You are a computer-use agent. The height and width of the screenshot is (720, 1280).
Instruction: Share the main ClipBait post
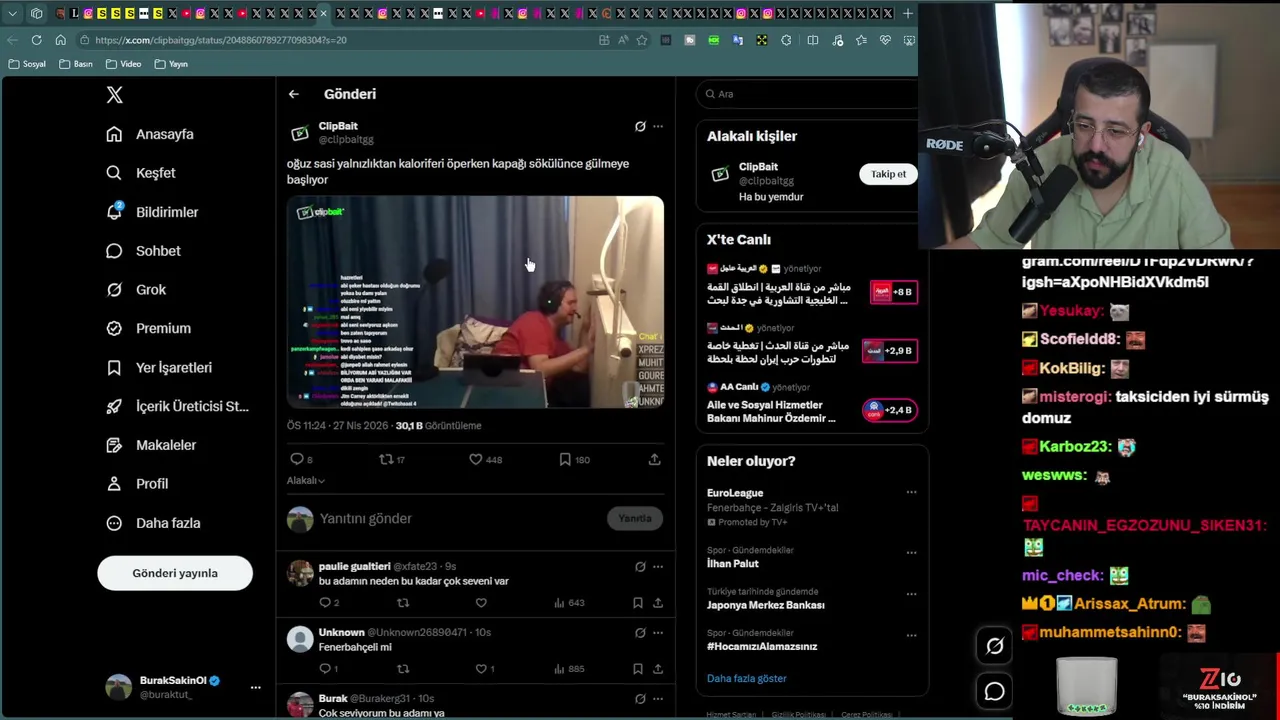click(x=654, y=459)
